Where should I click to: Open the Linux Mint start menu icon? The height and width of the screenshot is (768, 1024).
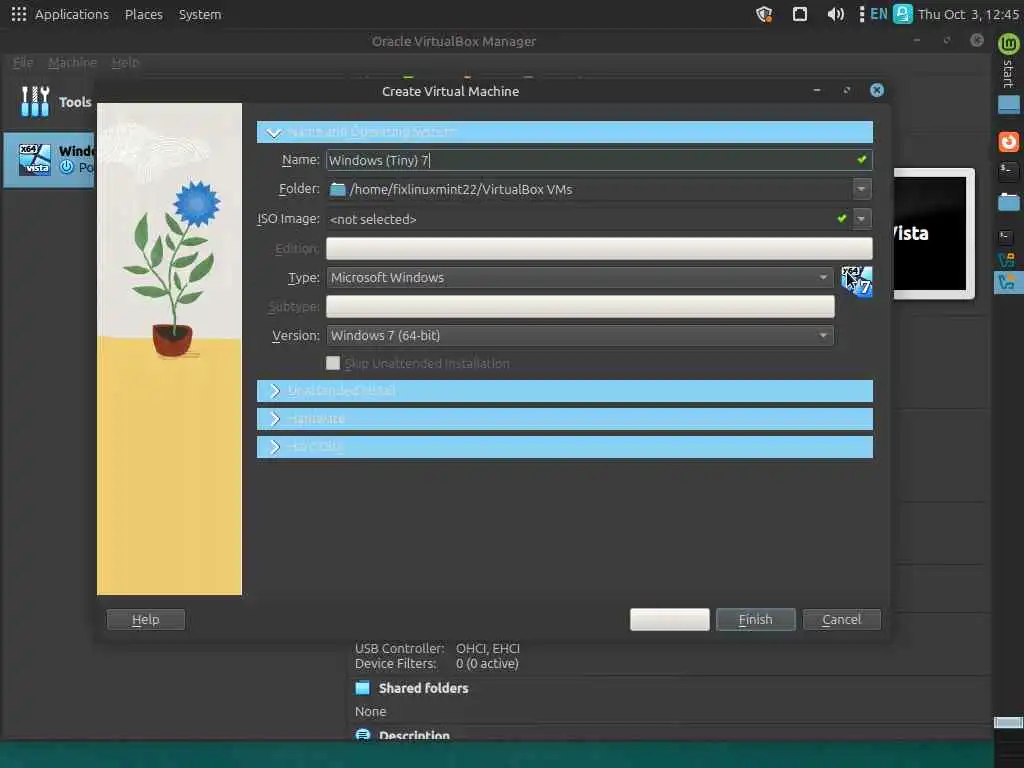(x=1008, y=44)
